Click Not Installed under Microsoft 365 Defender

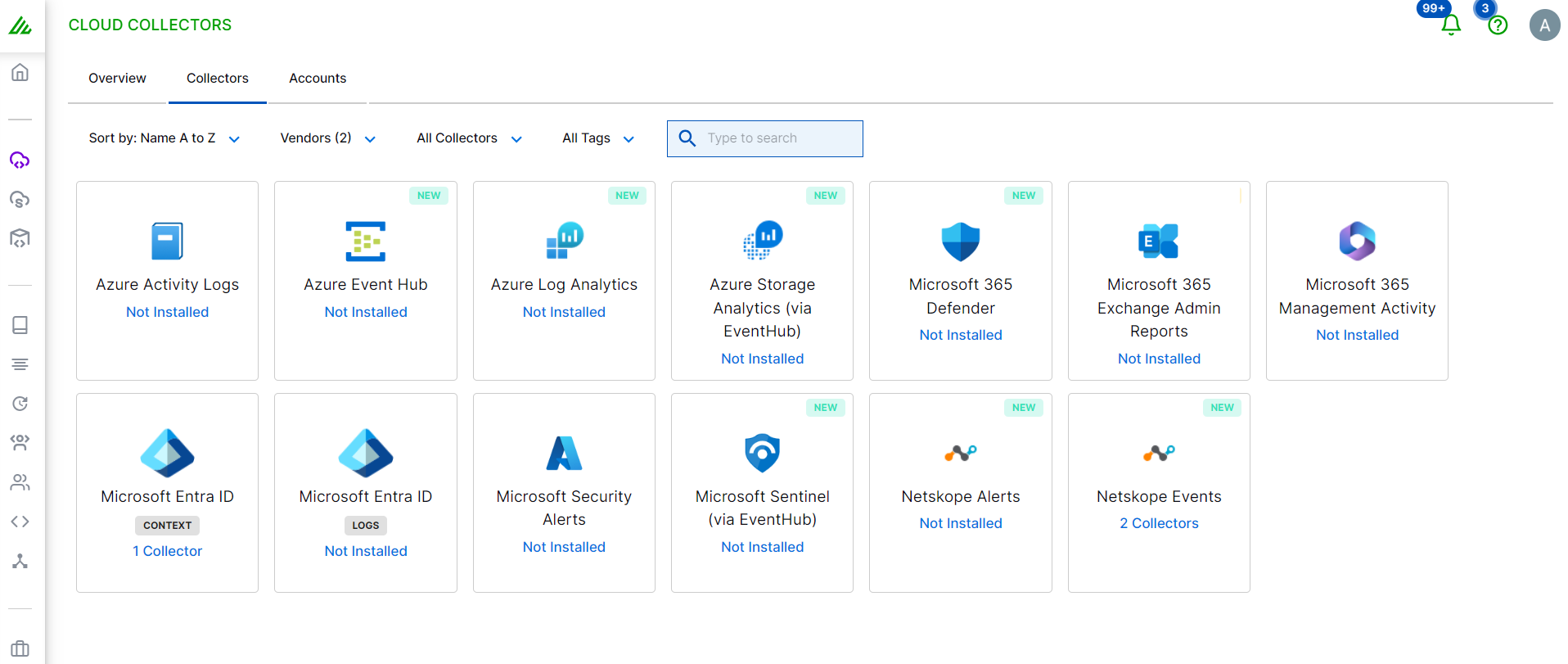pyautogui.click(x=961, y=335)
